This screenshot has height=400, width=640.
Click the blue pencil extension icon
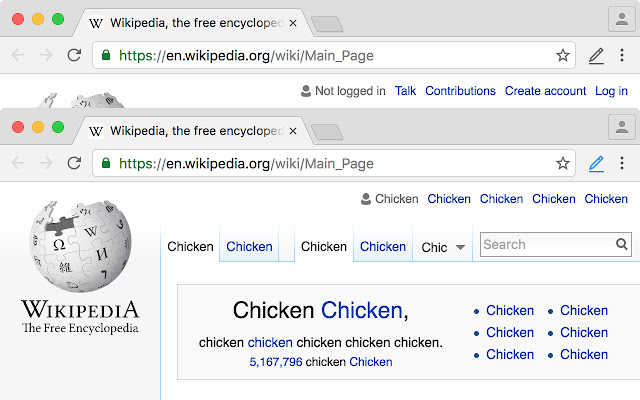tap(596, 163)
